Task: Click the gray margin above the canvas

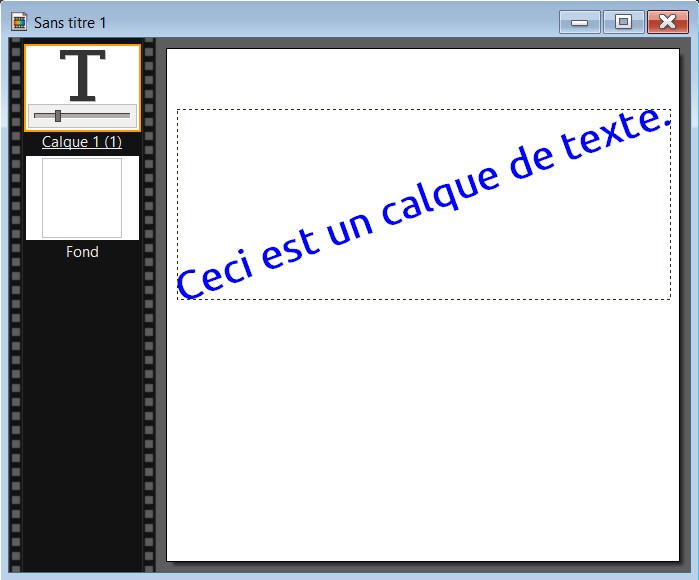Action: [x=422, y=43]
